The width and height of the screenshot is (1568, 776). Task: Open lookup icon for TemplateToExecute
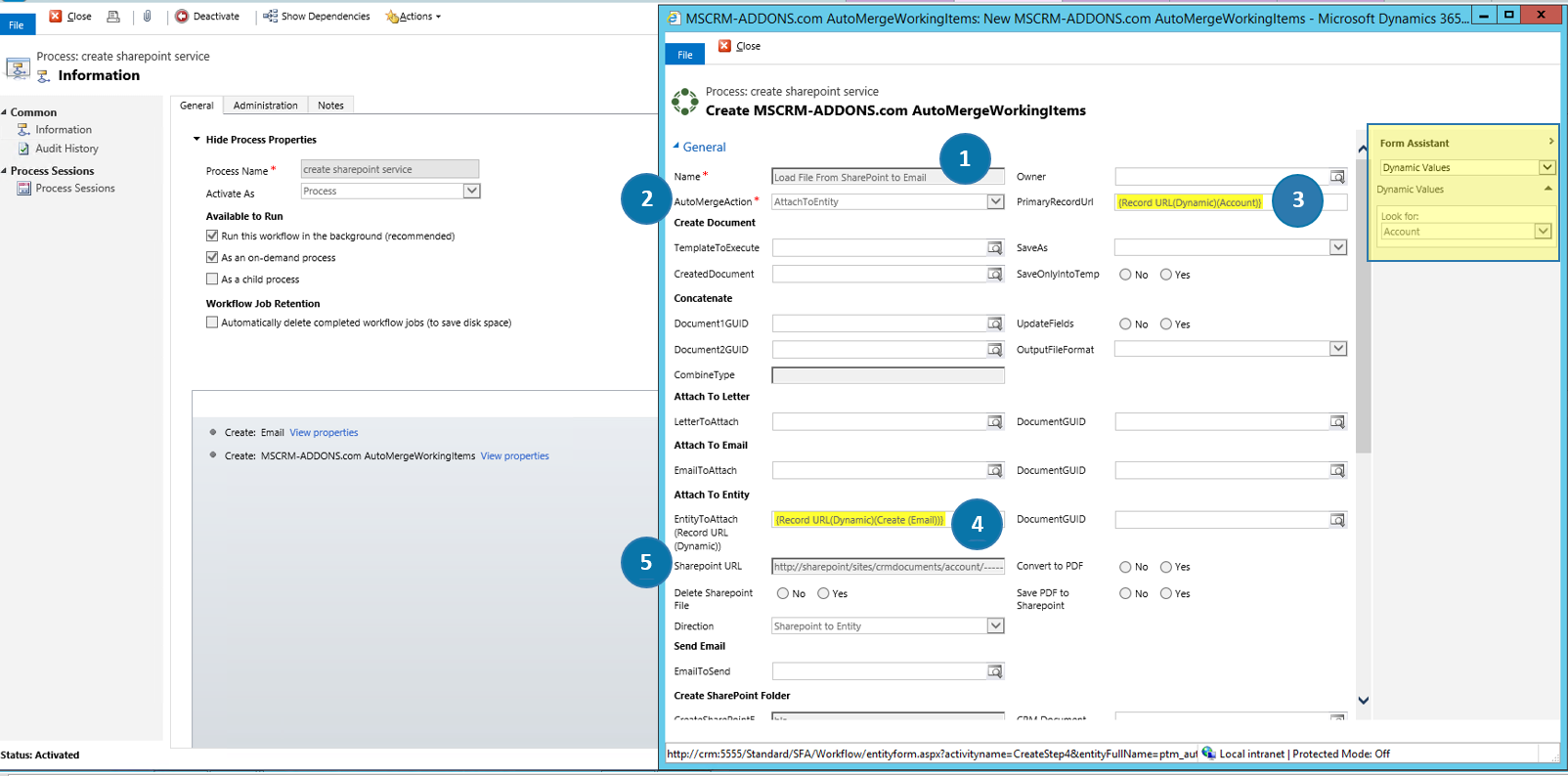pyautogui.click(x=994, y=248)
